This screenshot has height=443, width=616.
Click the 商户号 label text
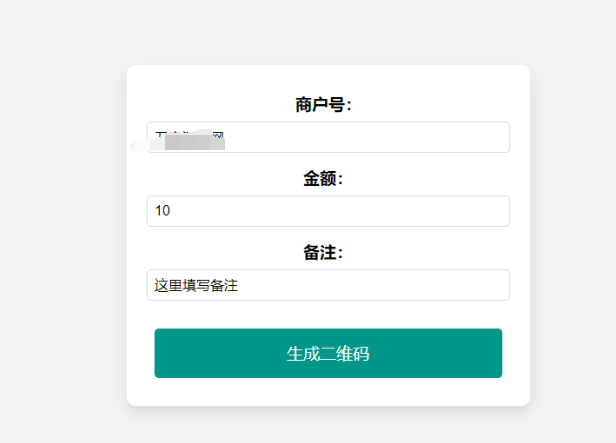tap(323, 104)
